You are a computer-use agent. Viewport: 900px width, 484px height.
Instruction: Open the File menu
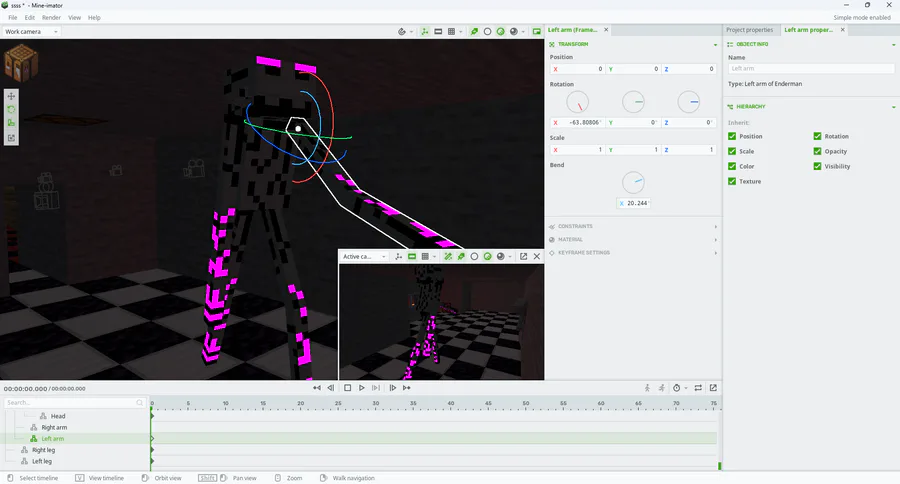(x=13, y=18)
